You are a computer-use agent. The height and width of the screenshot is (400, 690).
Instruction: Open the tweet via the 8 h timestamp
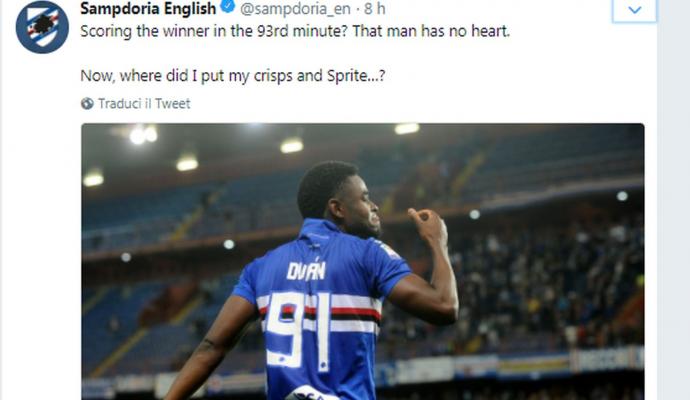click(374, 8)
